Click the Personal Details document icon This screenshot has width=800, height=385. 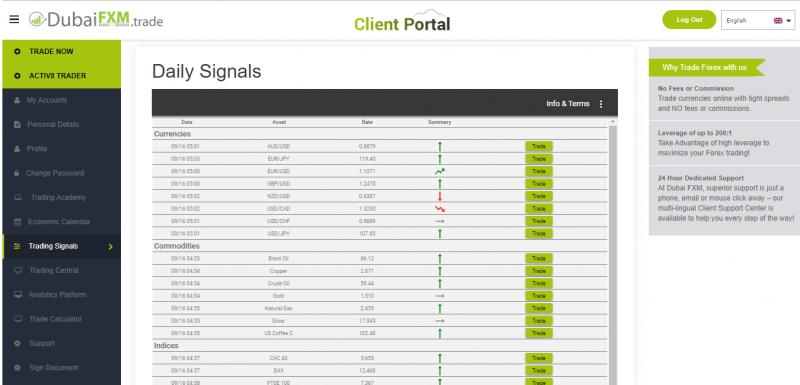coord(17,124)
